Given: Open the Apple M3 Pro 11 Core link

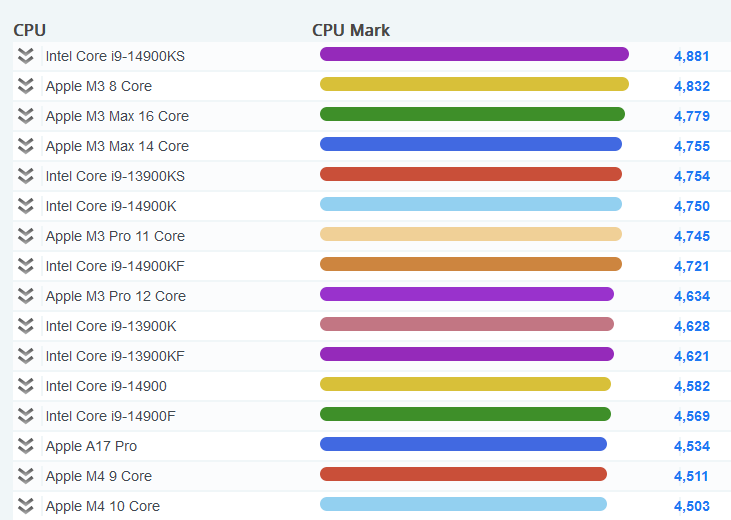Looking at the screenshot, I should [x=114, y=236].
